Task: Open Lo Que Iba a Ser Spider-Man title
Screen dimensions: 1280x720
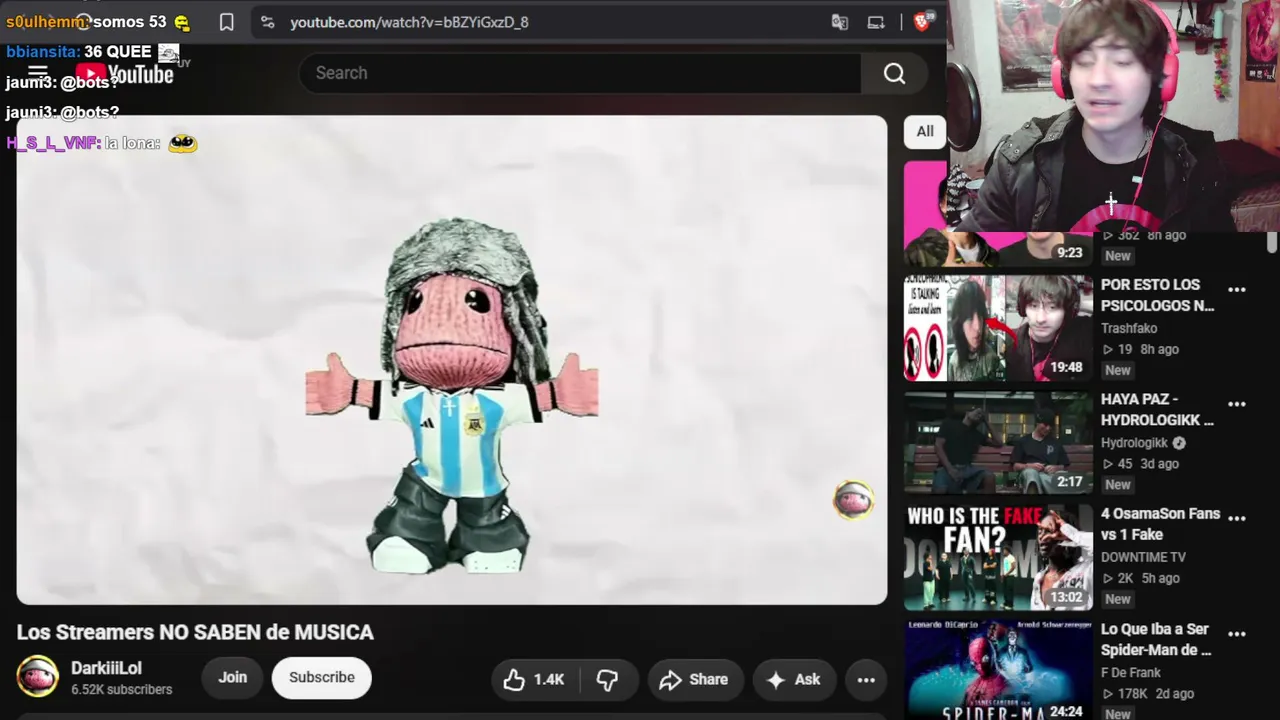Action: pos(1156,639)
